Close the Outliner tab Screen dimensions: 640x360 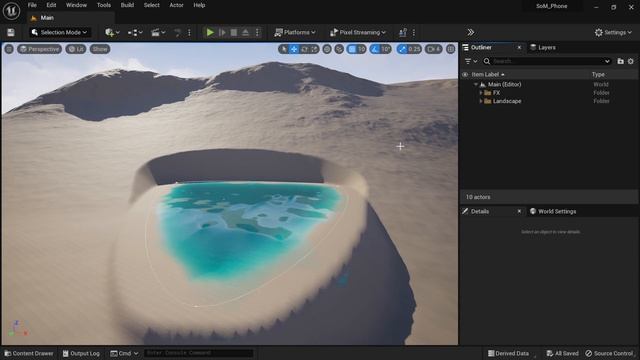tap(519, 48)
